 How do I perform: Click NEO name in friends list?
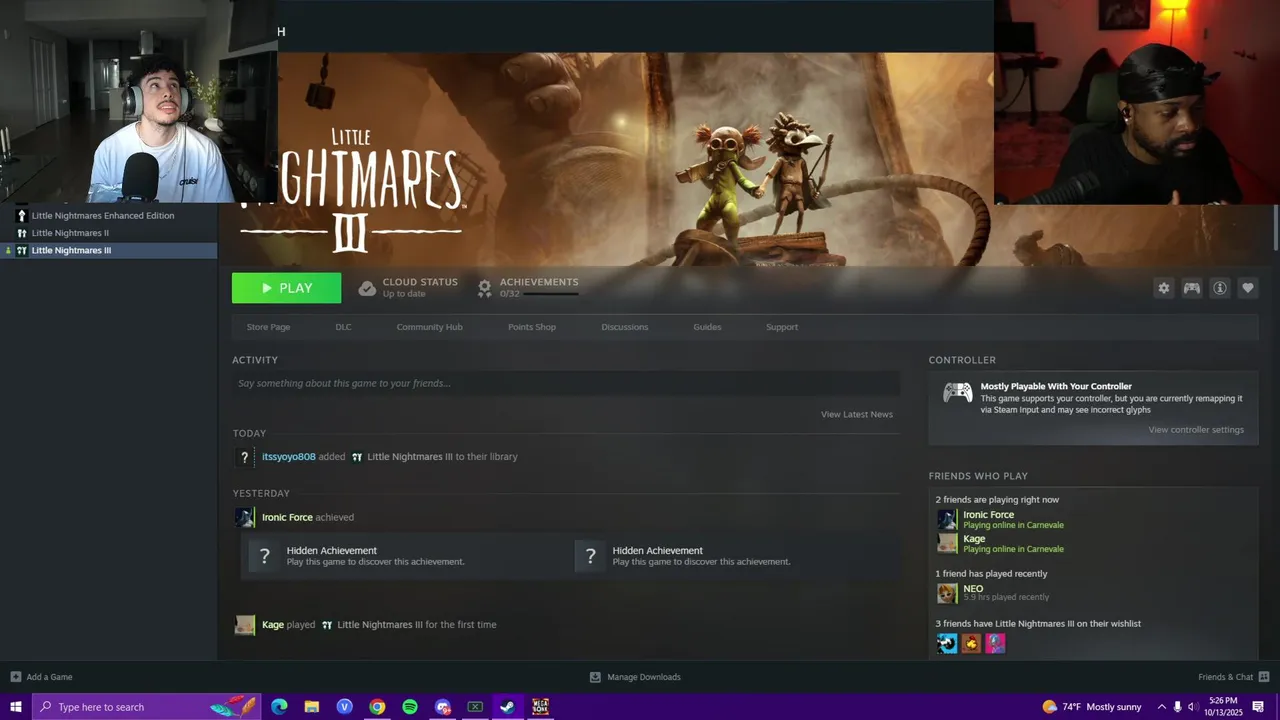pyautogui.click(x=973, y=589)
